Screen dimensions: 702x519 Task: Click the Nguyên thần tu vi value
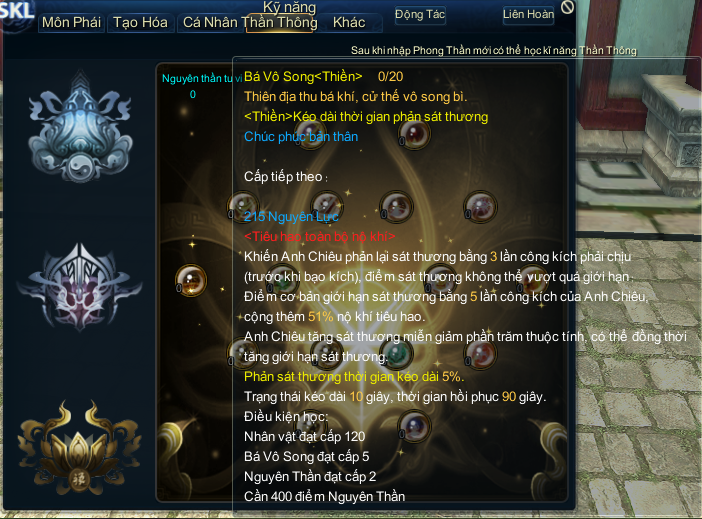(193, 94)
